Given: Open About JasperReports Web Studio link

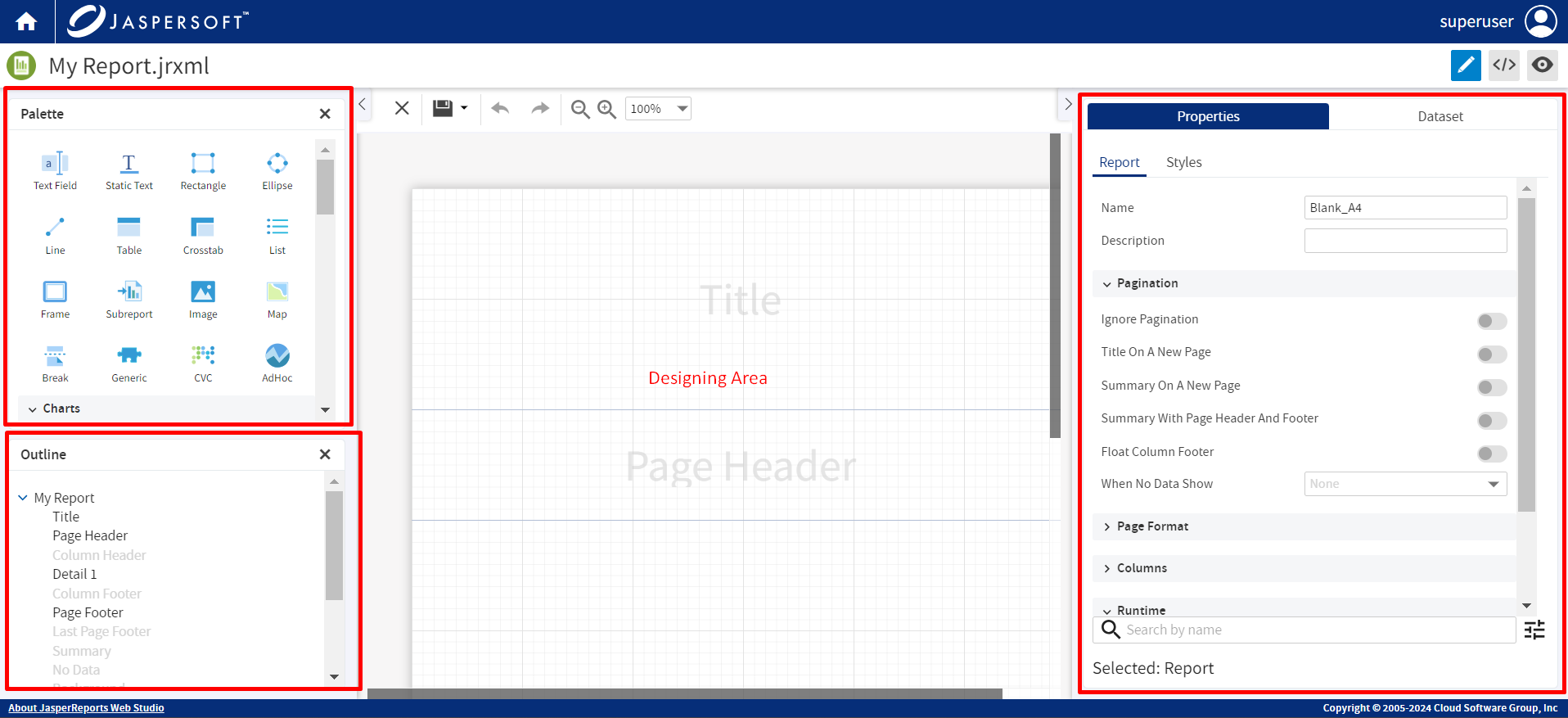Looking at the screenshot, I should click(86, 708).
